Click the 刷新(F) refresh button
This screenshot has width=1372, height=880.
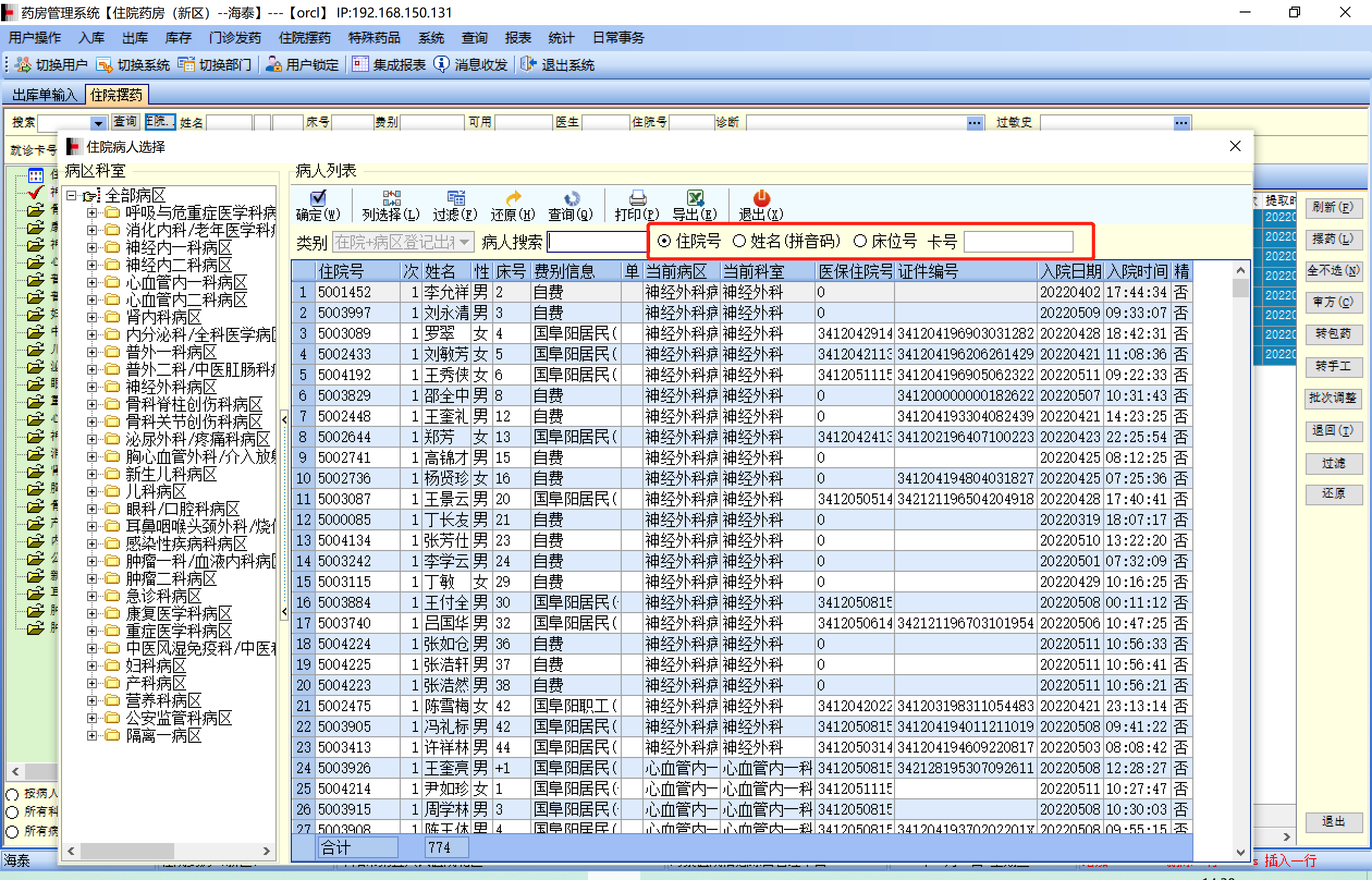click(x=1333, y=207)
